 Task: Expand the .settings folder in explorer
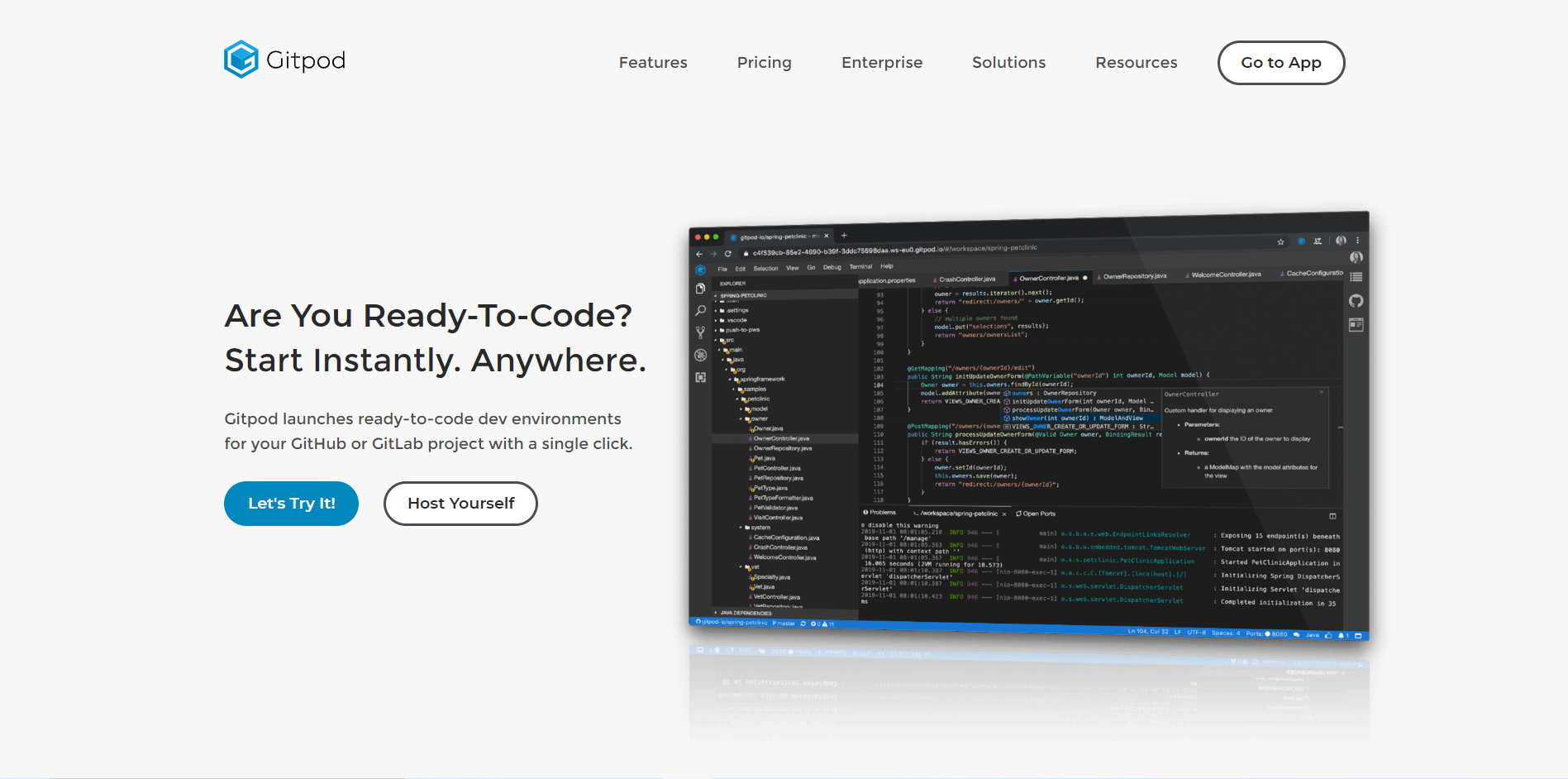tap(736, 310)
